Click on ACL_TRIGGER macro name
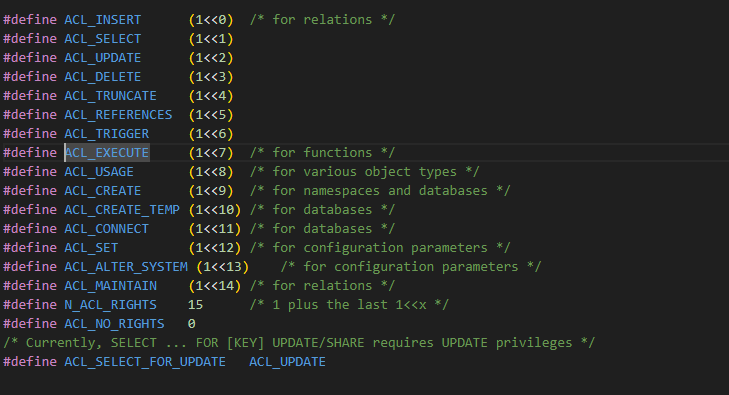 pyautogui.click(x=107, y=134)
